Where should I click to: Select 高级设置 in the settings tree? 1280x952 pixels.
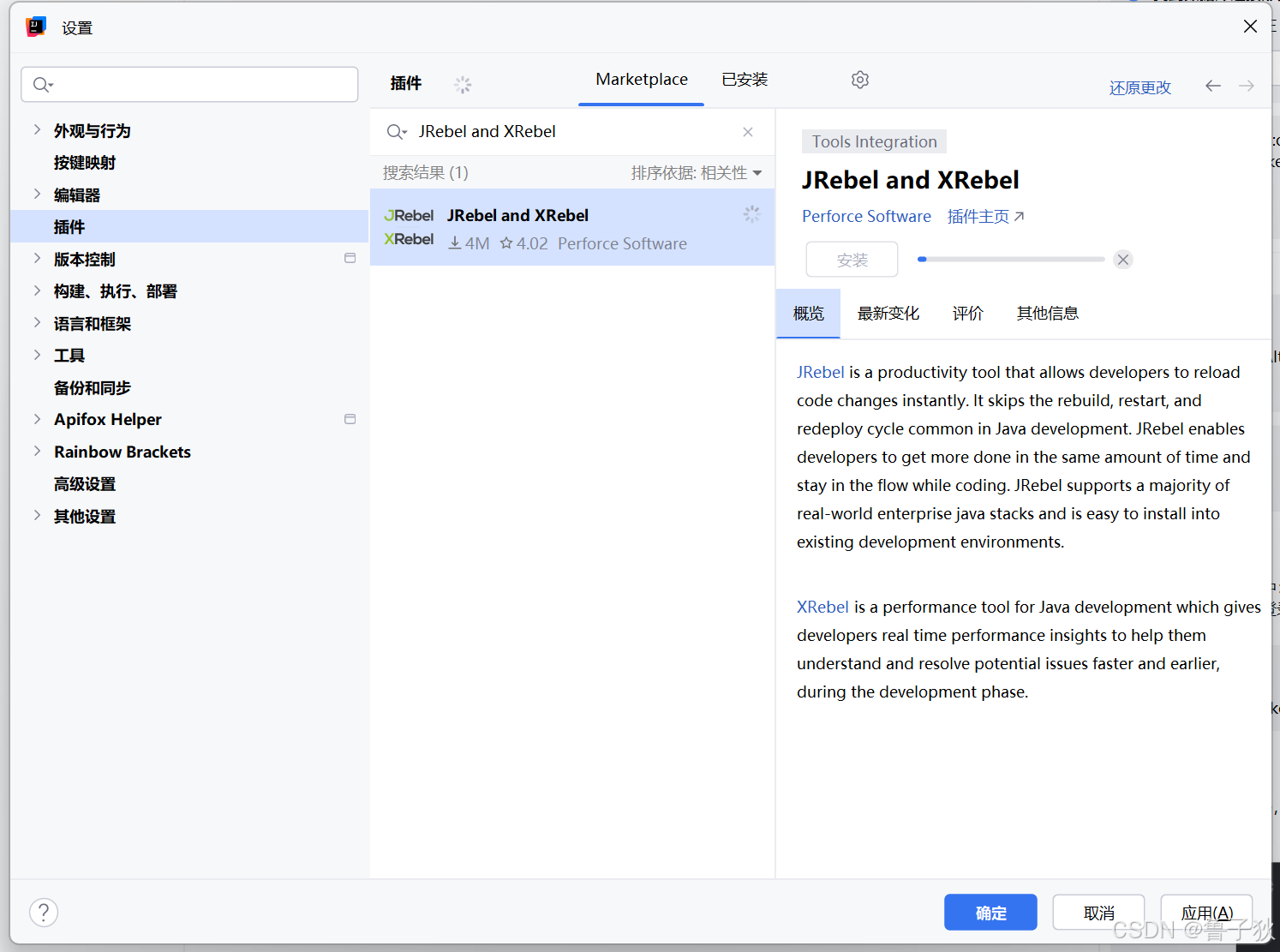click(85, 484)
